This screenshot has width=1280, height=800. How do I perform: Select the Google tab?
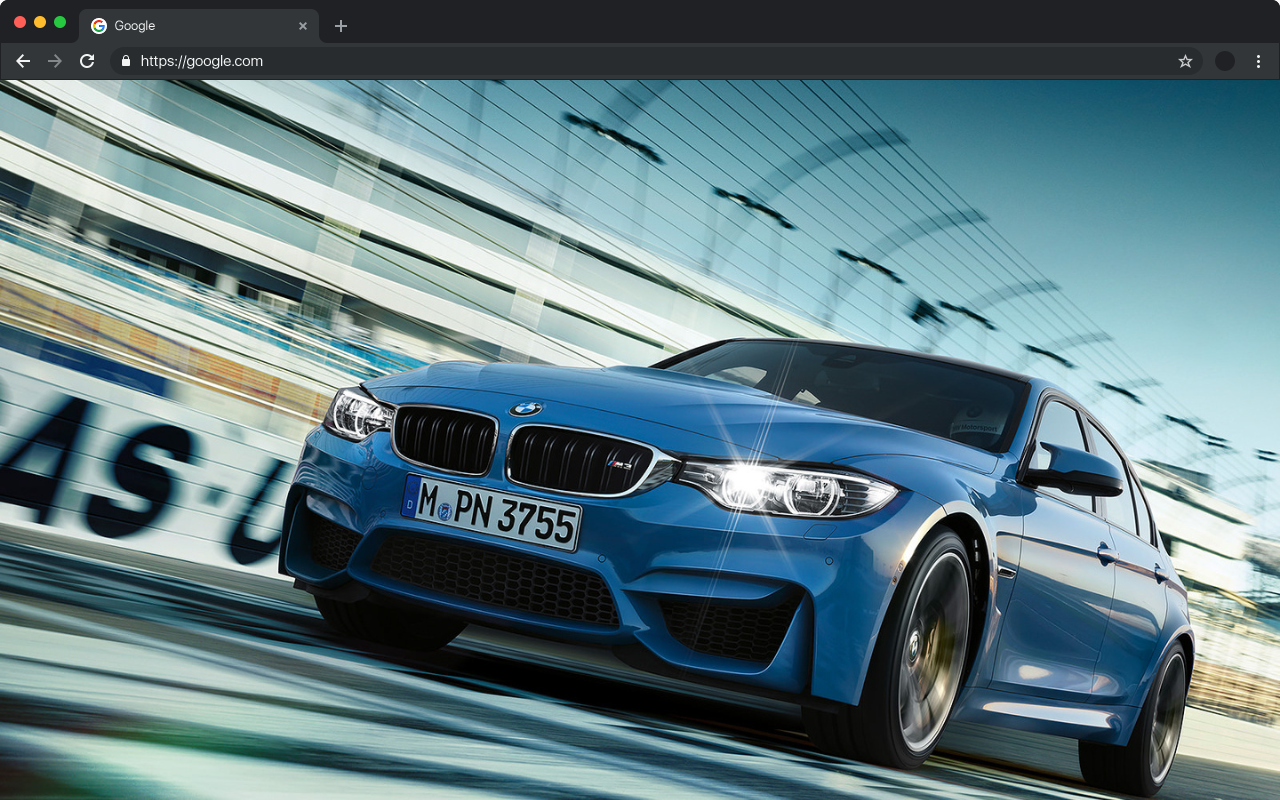point(180,25)
